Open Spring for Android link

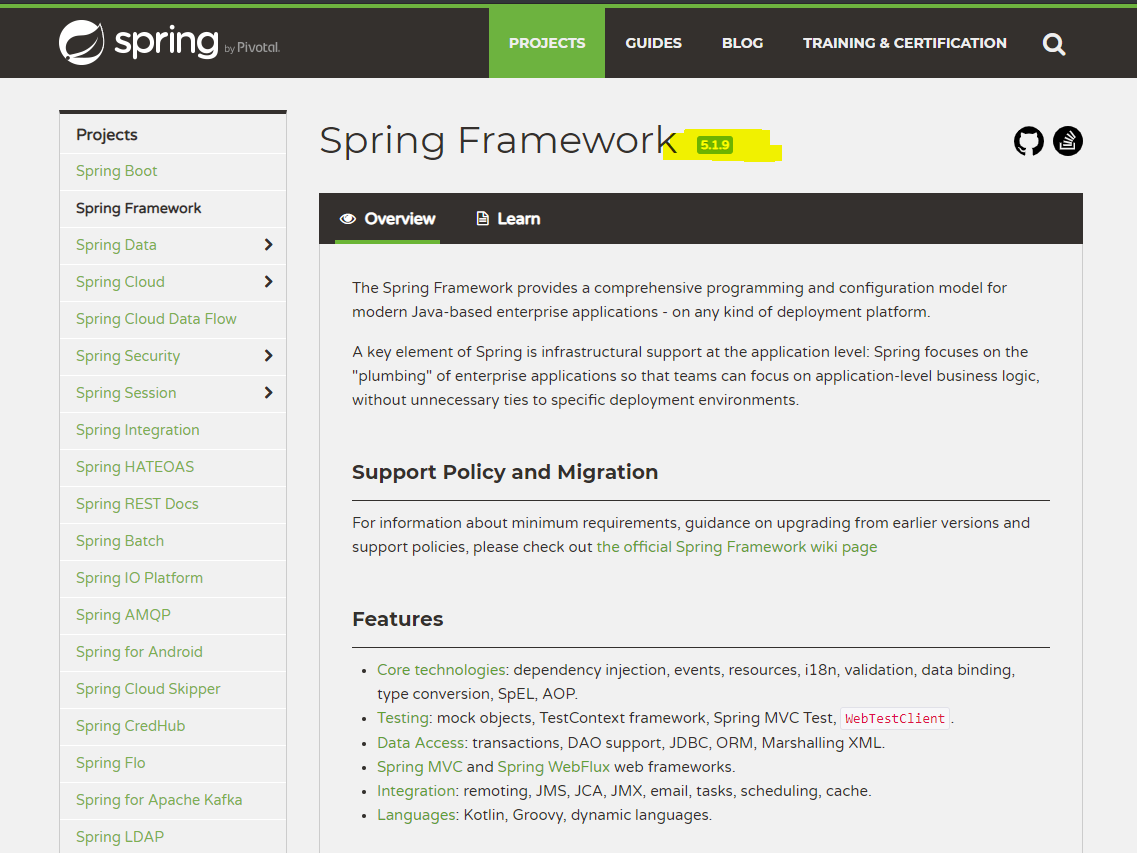139,652
